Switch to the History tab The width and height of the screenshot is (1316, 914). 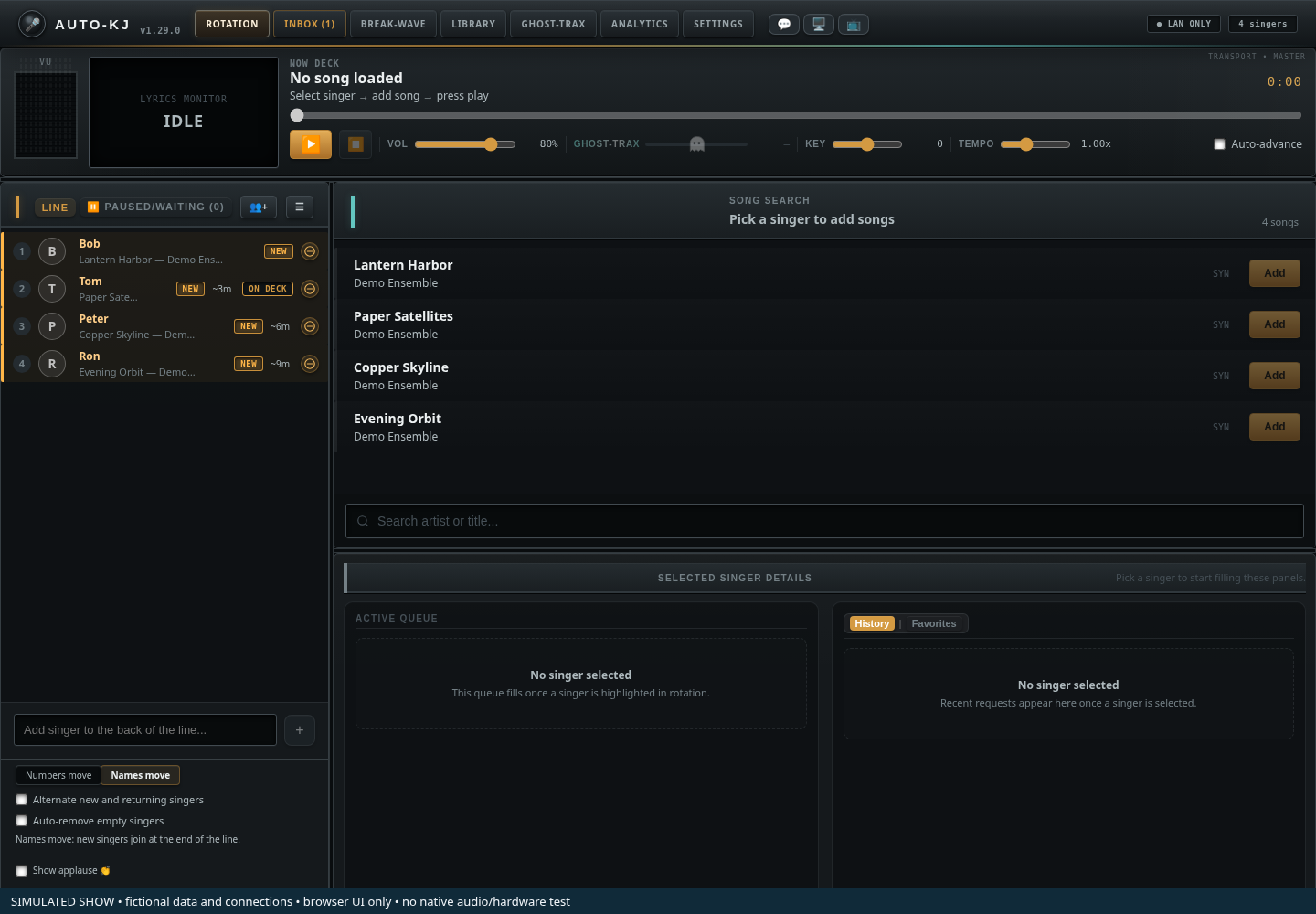point(872,623)
